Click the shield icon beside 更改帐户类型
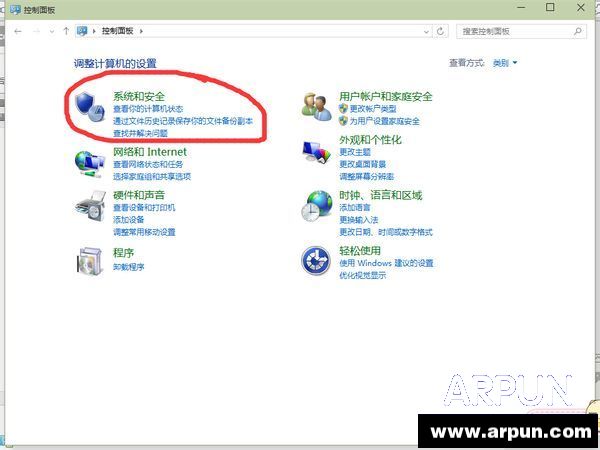This screenshot has width=600, height=450. click(343, 109)
